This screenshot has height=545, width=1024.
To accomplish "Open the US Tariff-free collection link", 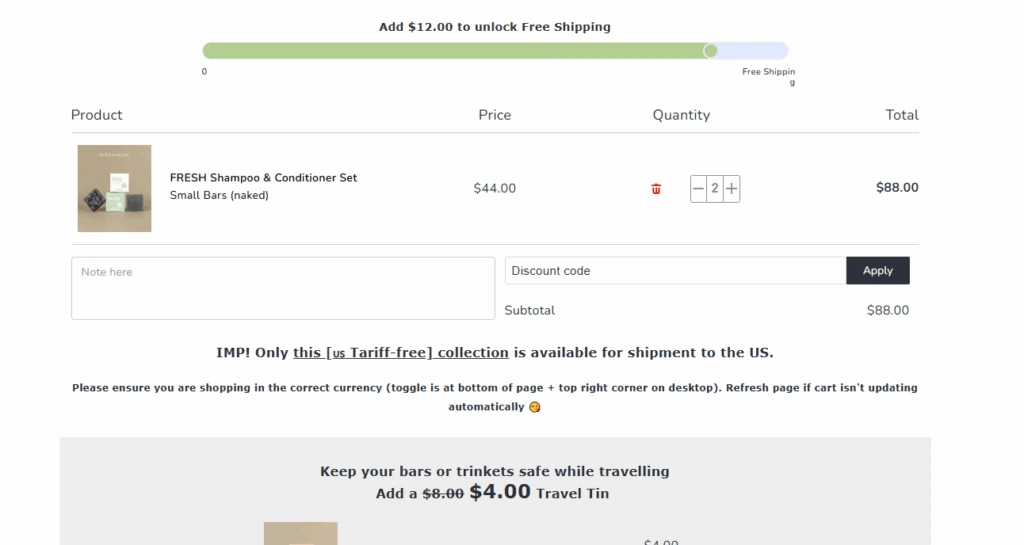I will [x=400, y=353].
